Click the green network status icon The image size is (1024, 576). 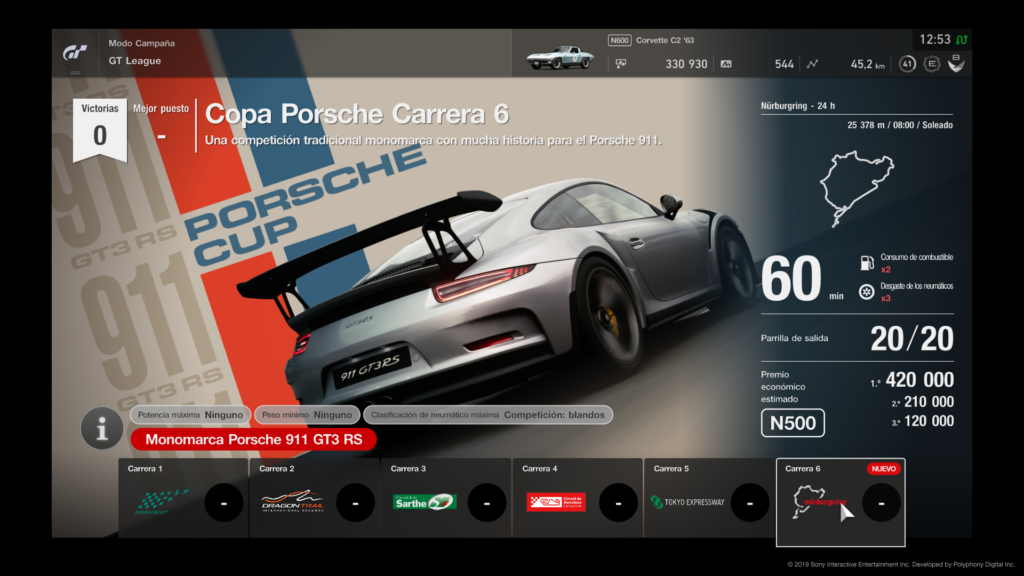click(961, 40)
